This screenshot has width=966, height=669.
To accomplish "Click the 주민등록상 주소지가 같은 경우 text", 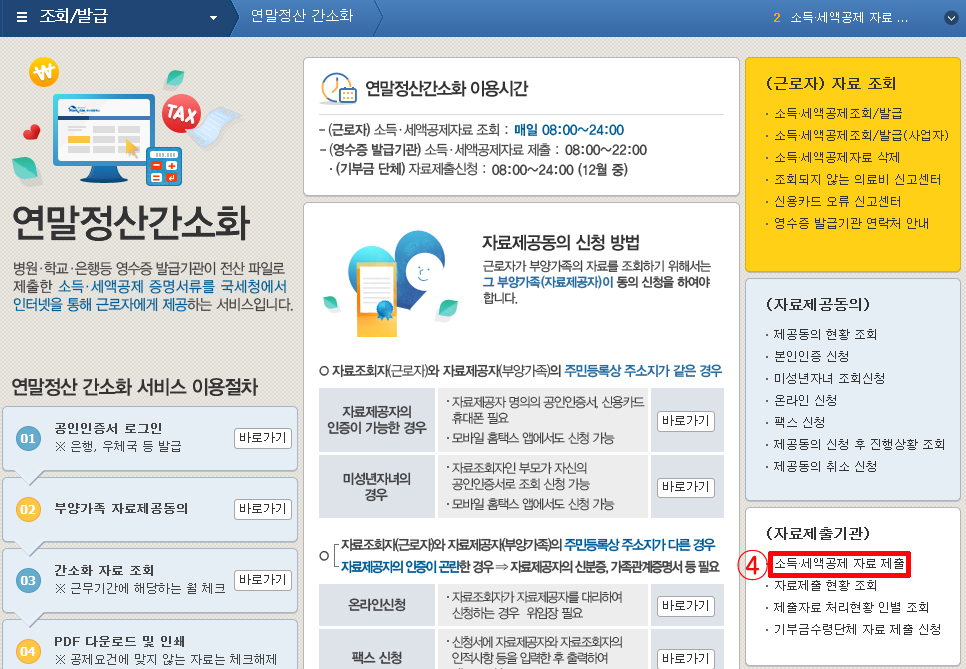I will coord(643,371).
